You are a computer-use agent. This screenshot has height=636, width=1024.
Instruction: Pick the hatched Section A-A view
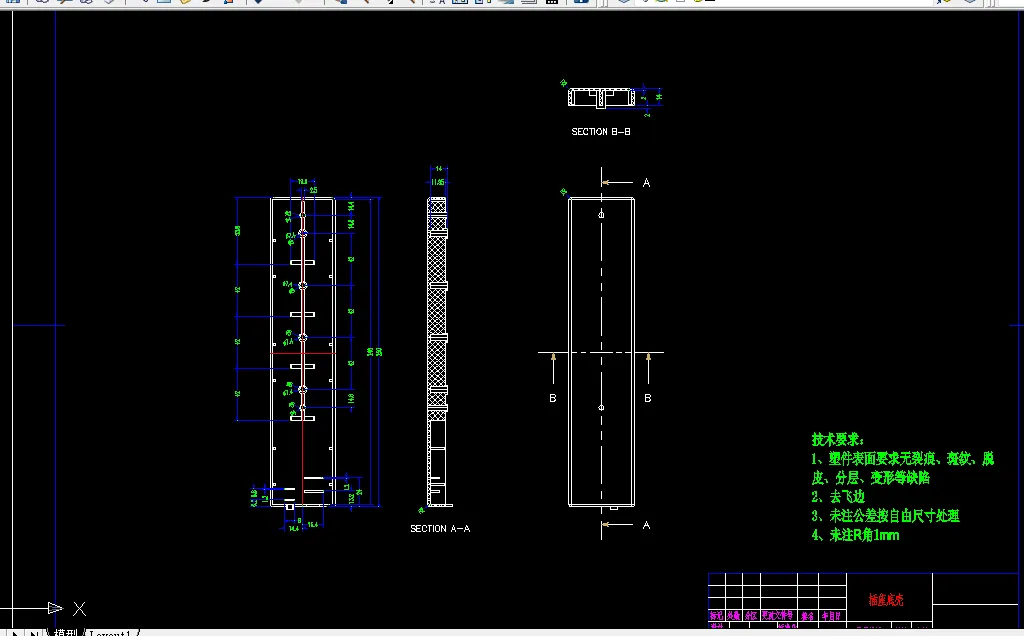click(x=438, y=351)
